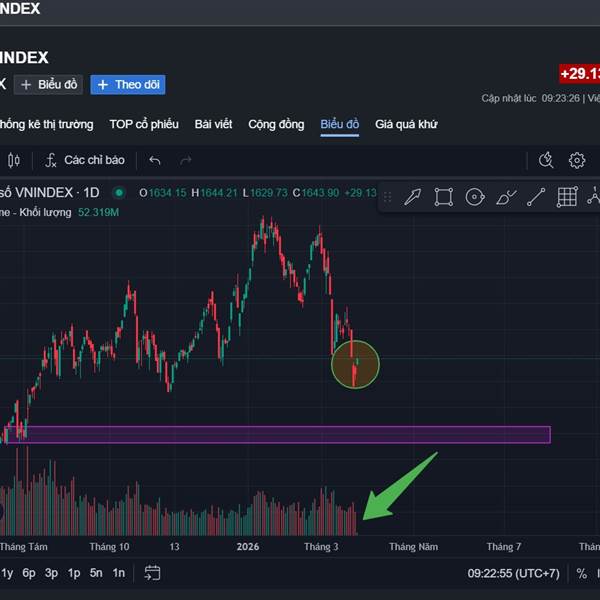The height and width of the screenshot is (600, 600).
Task: Open the grid table tool
Action: (x=567, y=197)
